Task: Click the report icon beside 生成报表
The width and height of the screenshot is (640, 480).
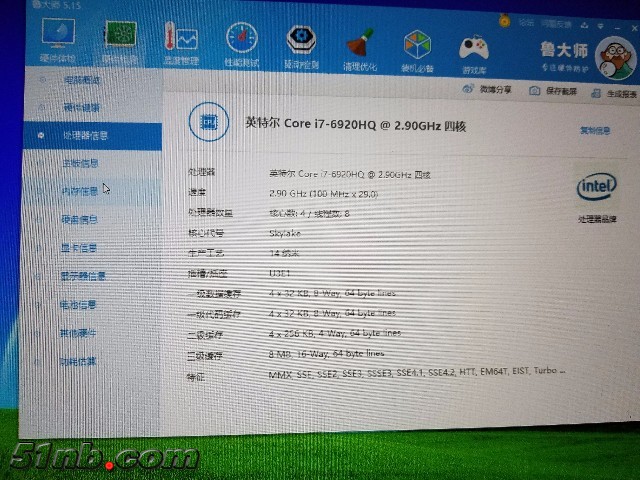Action: (596, 93)
